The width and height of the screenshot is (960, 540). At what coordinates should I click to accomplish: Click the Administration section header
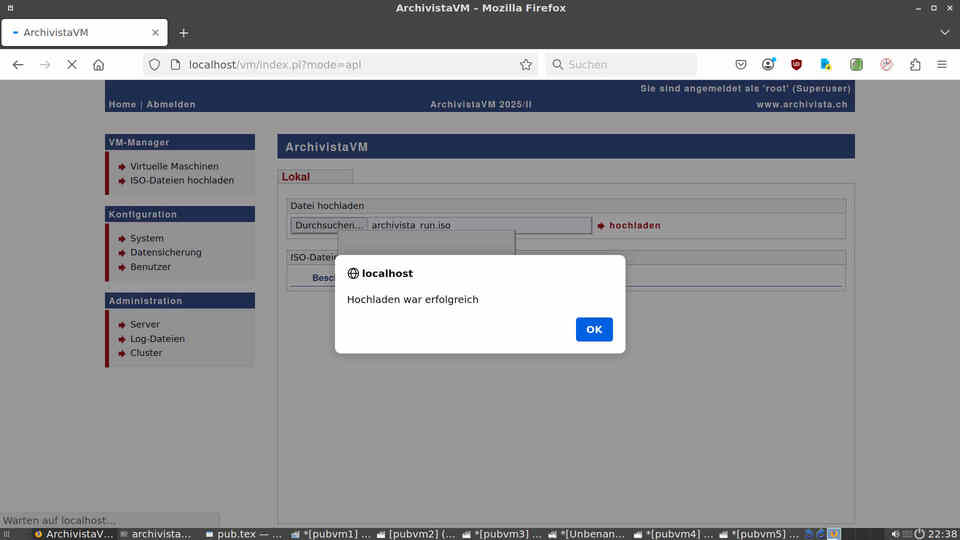click(180, 301)
